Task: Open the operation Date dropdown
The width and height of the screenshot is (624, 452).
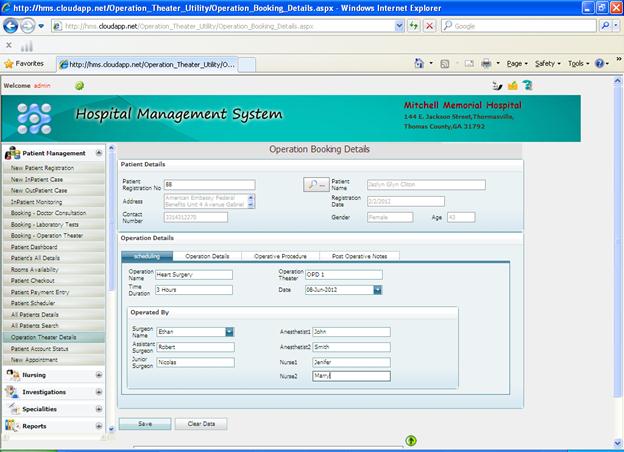Action: (x=377, y=290)
